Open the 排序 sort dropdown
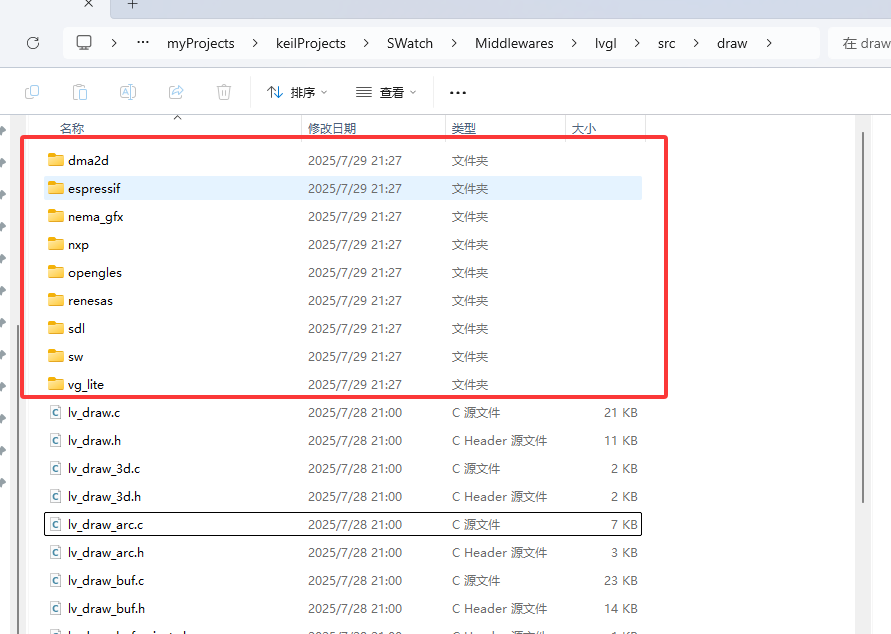Screen dimensions: 891x634 click(297, 92)
